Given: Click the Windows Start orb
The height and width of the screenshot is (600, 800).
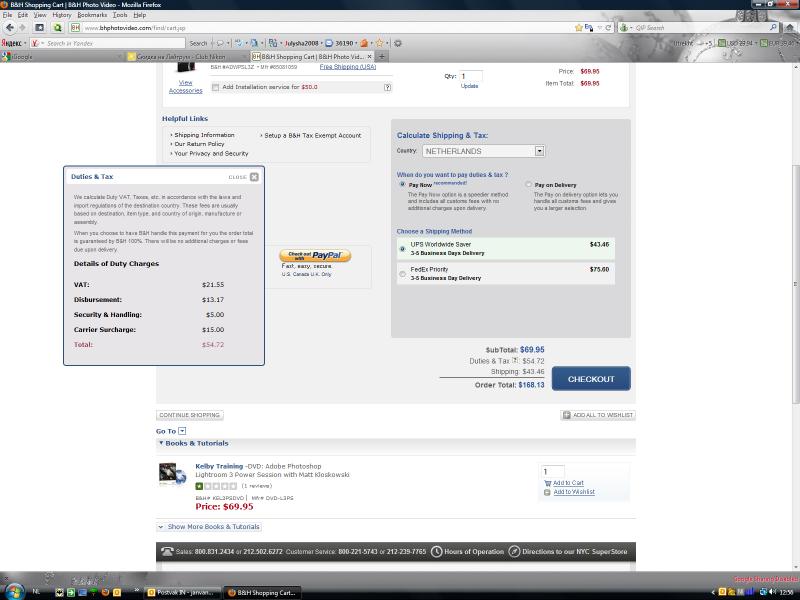Looking at the screenshot, I should tap(14, 592).
